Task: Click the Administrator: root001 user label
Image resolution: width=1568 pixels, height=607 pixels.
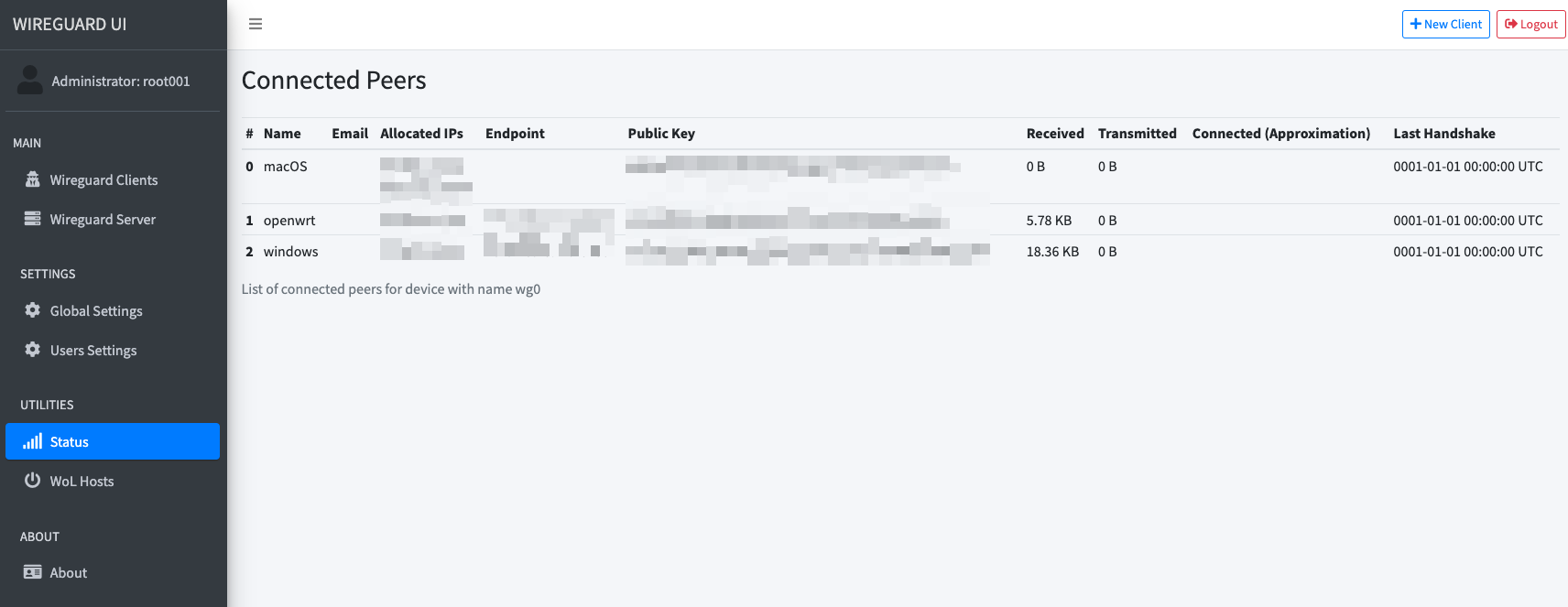Action: [x=121, y=81]
